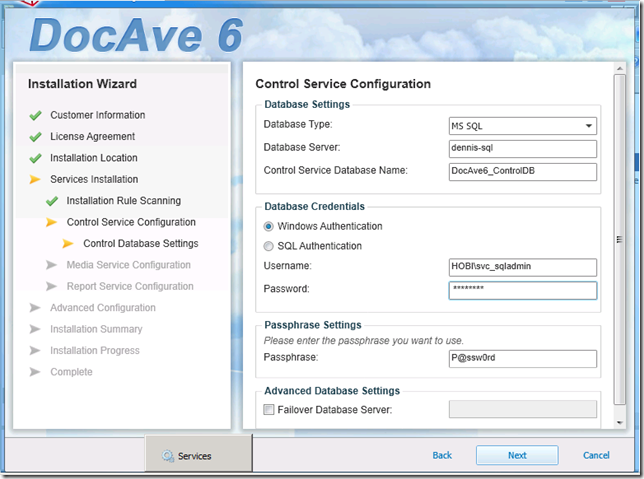Select Installation Rule Scanning step
Image resolution: width=644 pixels, height=479 pixels.
click(124, 200)
